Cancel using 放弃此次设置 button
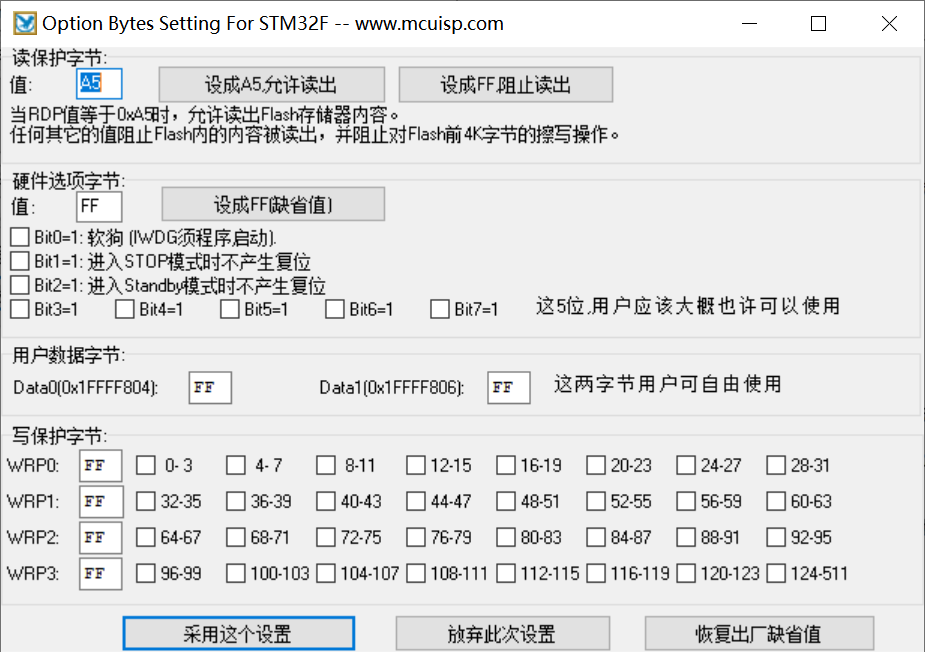The height and width of the screenshot is (652, 925). pos(502,634)
